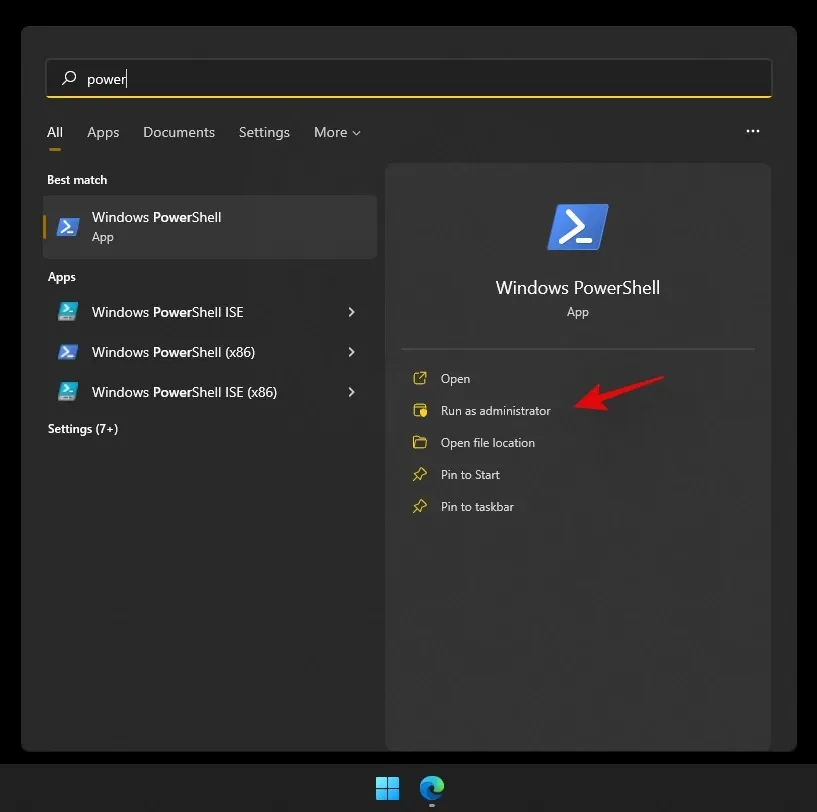Screen dimensions: 817x812
Task: Expand the Settings (7+) section
Action: [x=83, y=429]
